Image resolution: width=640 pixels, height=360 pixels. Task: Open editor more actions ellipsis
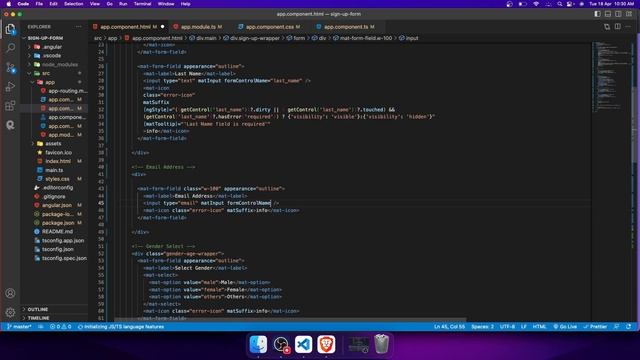(628, 27)
